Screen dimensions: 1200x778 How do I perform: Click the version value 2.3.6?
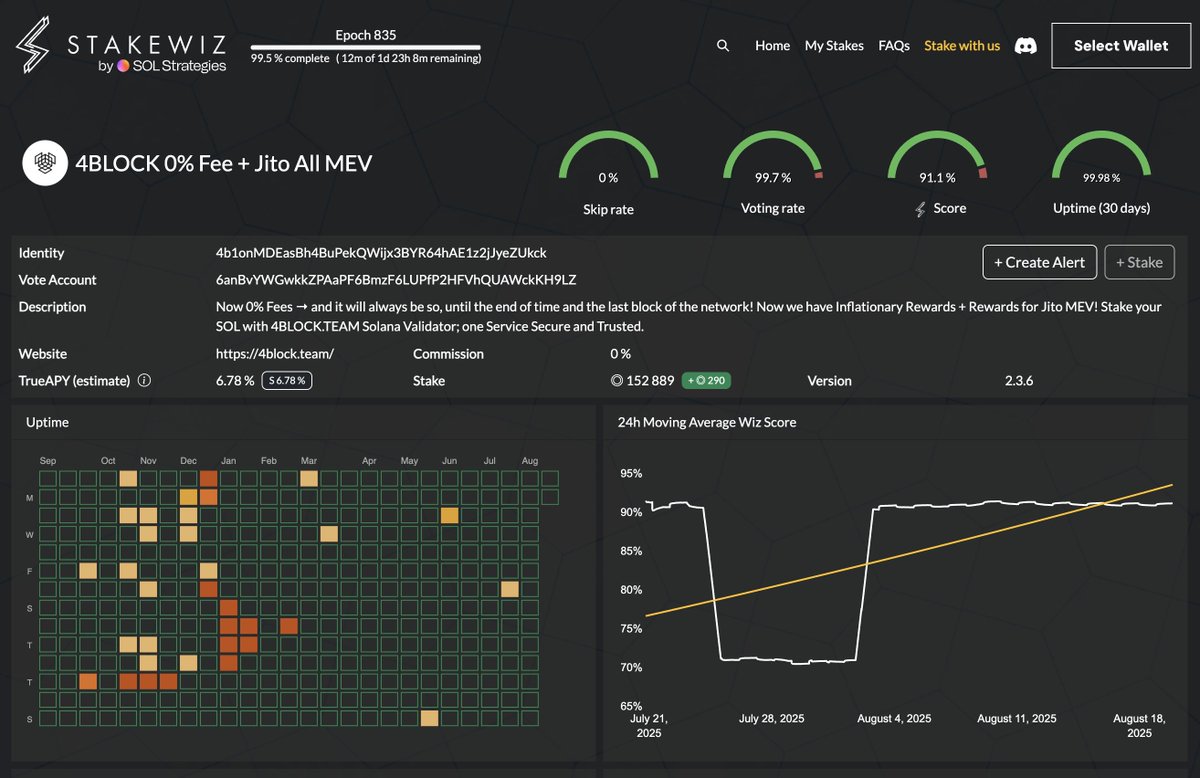[x=1019, y=381]
